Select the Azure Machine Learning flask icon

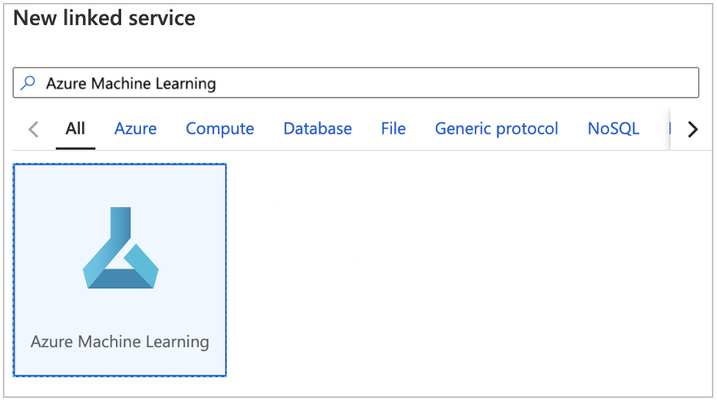click(x=121, y=248)
